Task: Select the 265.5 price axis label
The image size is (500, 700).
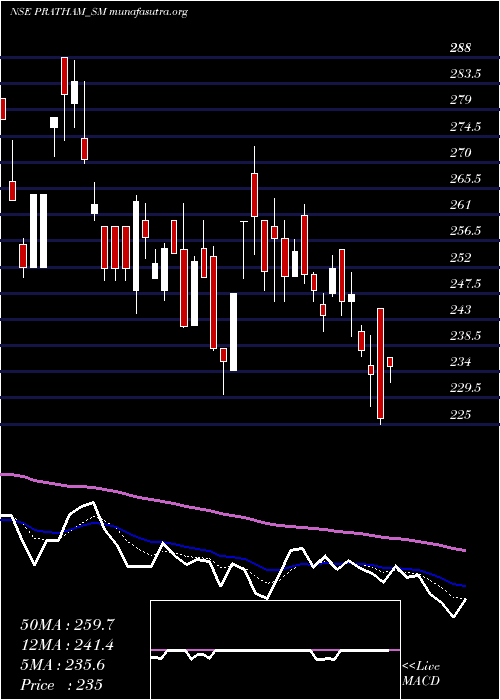Action: pyautogui.click(x=465, y=179)
